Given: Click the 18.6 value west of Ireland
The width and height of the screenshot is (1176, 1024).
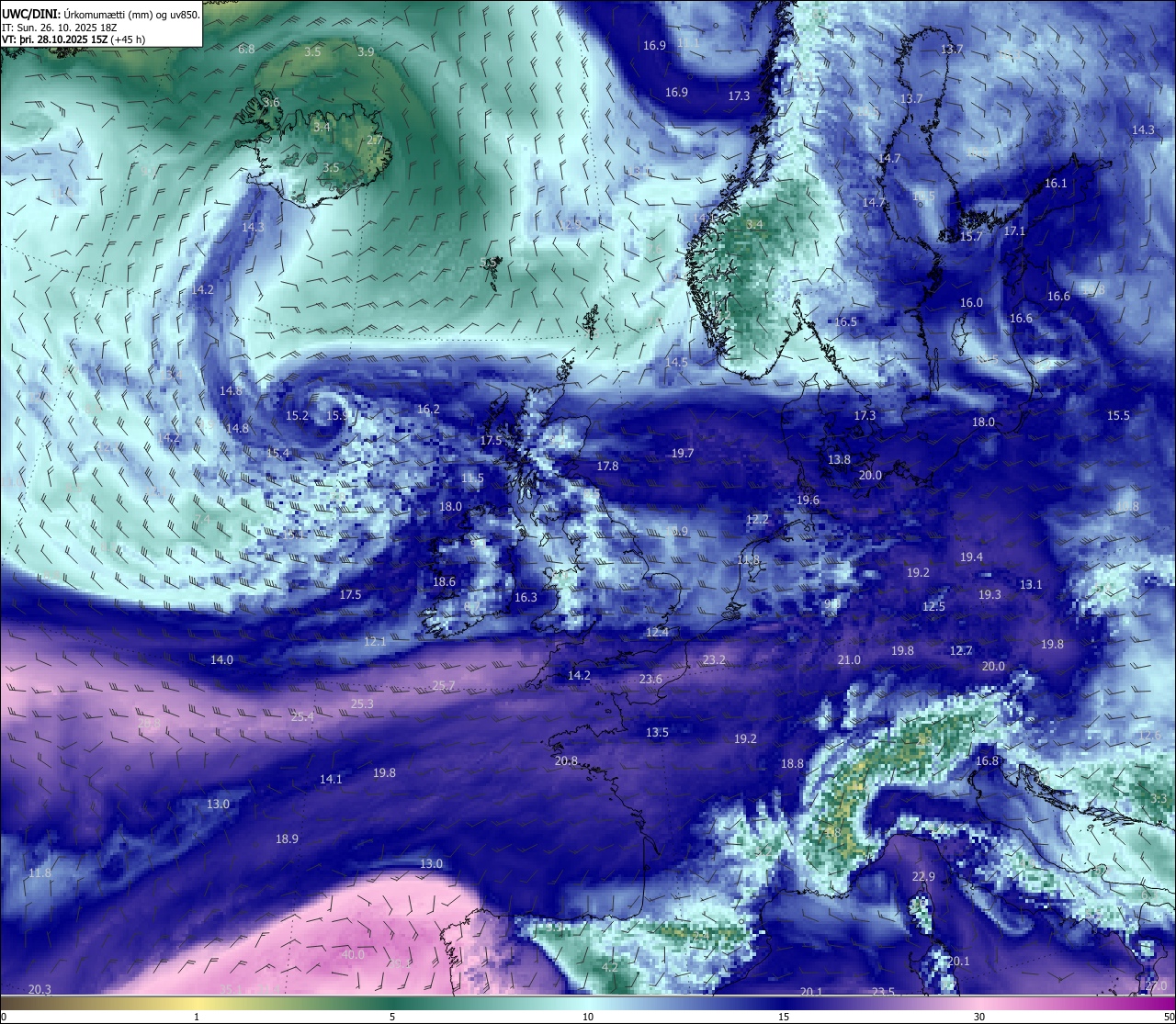Looking at the screenshot, I should pyautogui.click(x=444, y=582).
